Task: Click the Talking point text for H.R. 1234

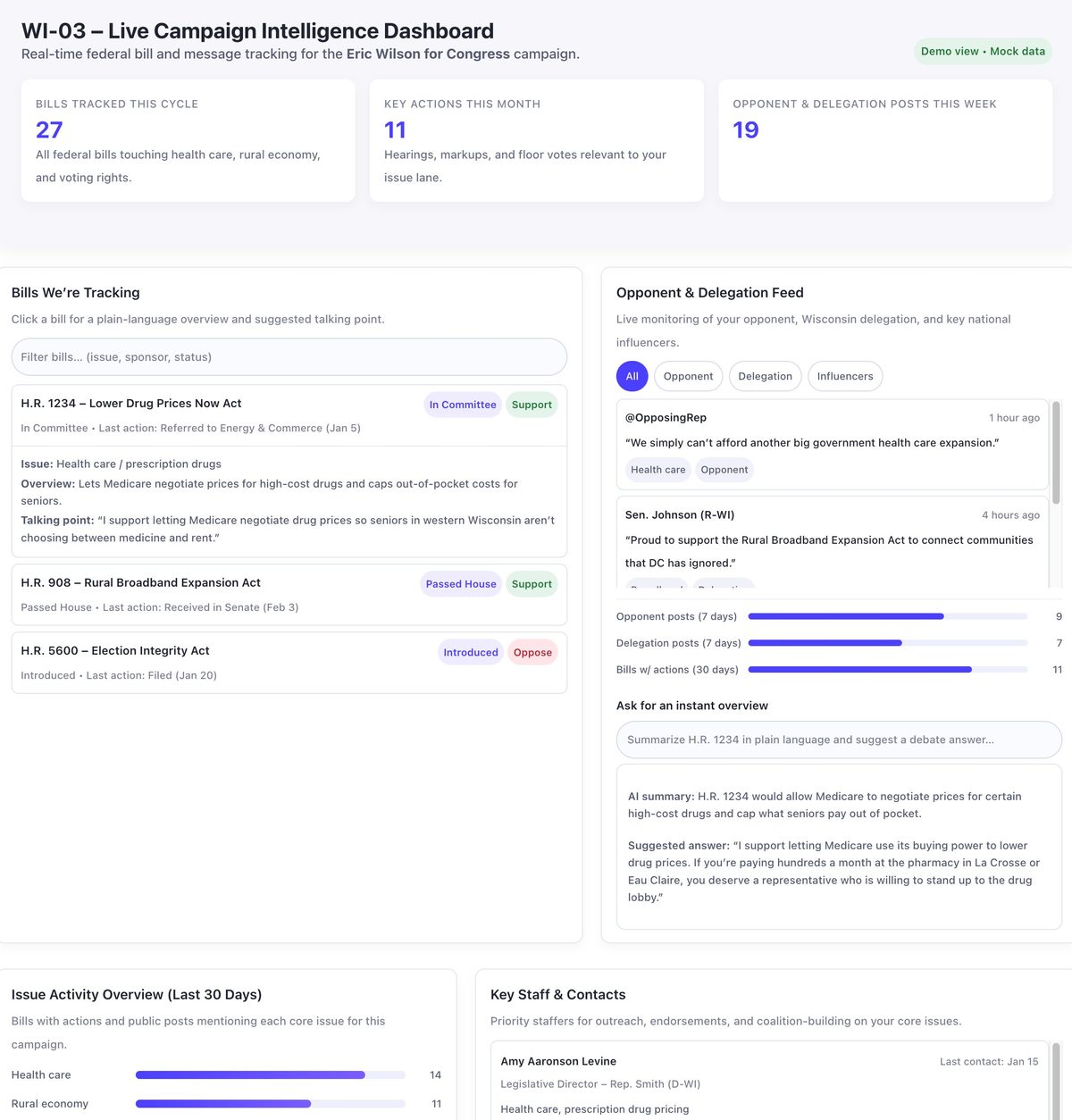Action: click(288, 529)
